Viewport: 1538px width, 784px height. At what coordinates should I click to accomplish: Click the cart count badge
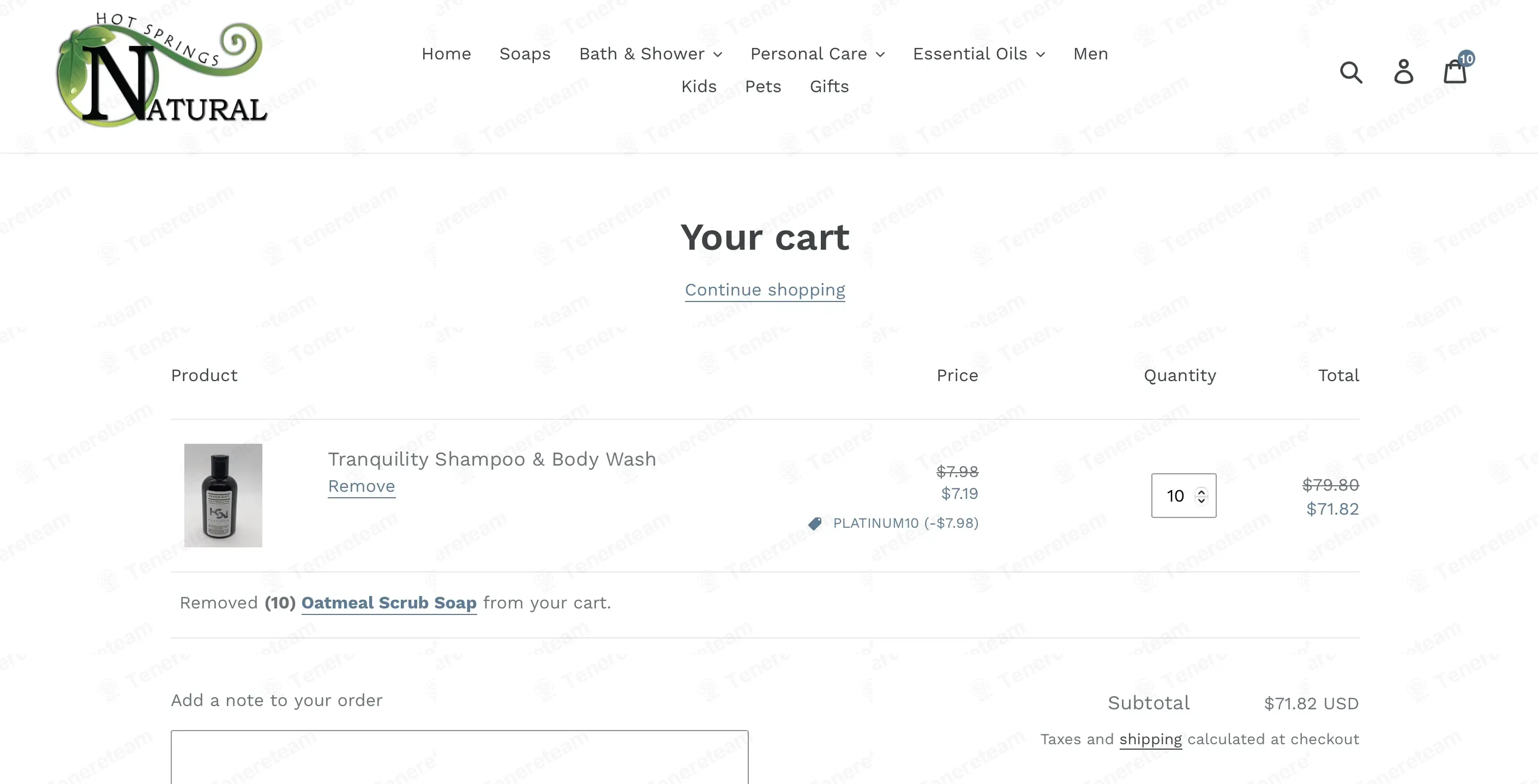pos(1467,58)
